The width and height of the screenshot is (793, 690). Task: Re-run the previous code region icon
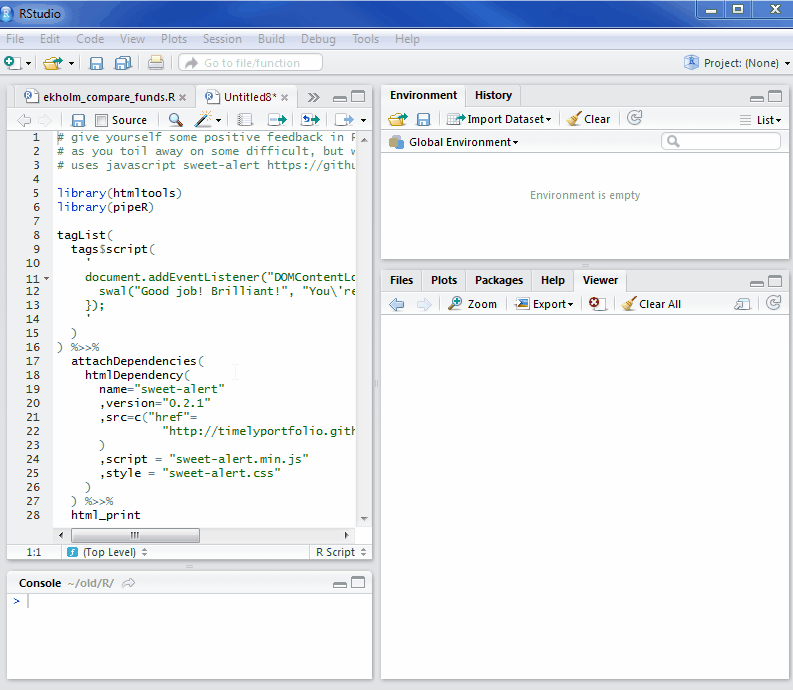point(310,120)
